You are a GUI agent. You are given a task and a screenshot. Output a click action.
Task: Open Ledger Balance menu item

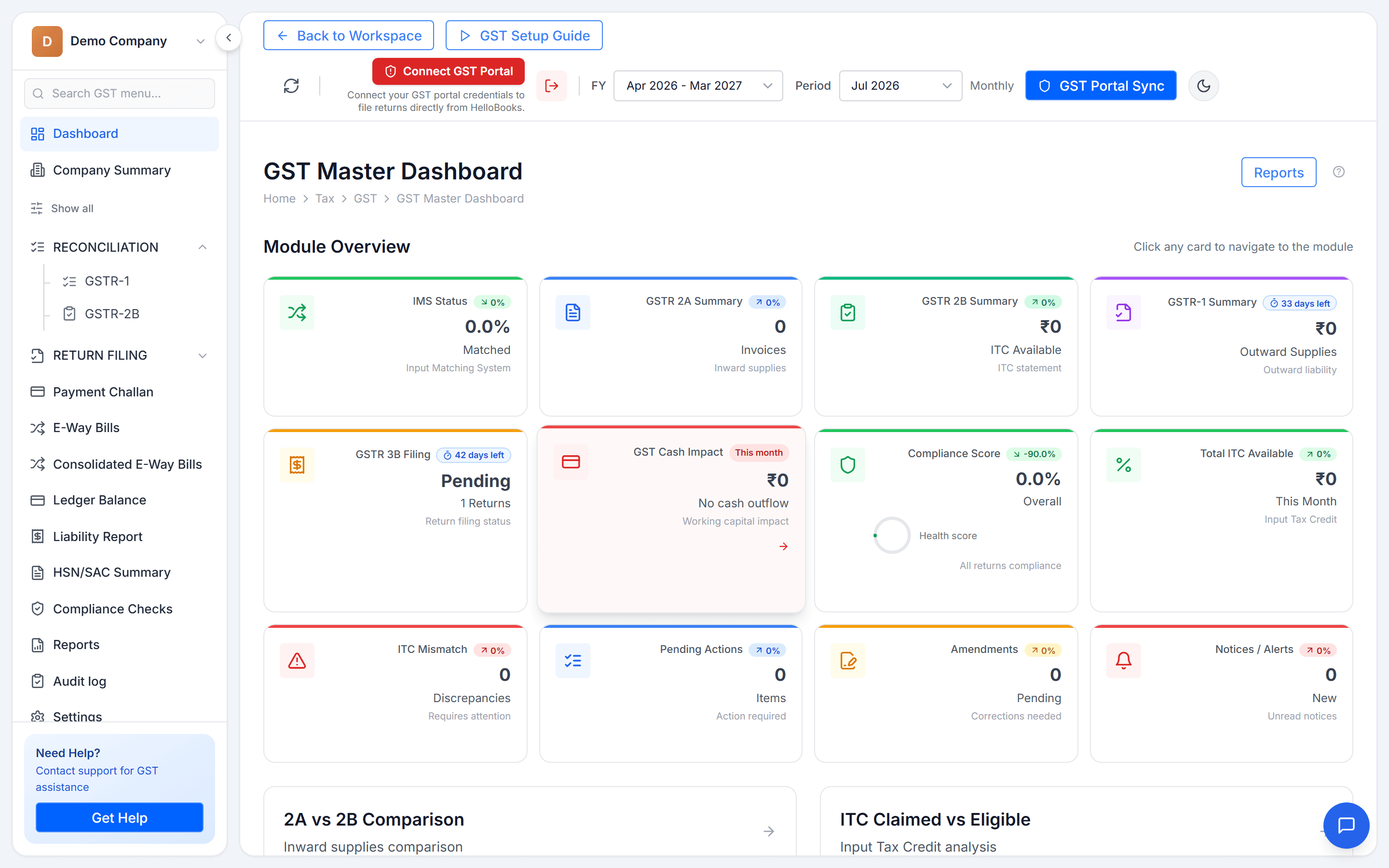(x=120, y=500)
